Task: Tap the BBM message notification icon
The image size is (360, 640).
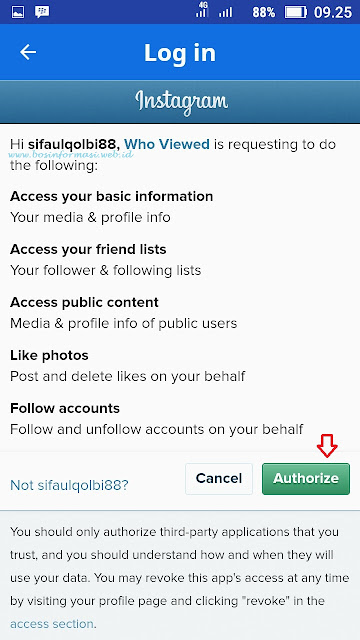Action: 42,11
